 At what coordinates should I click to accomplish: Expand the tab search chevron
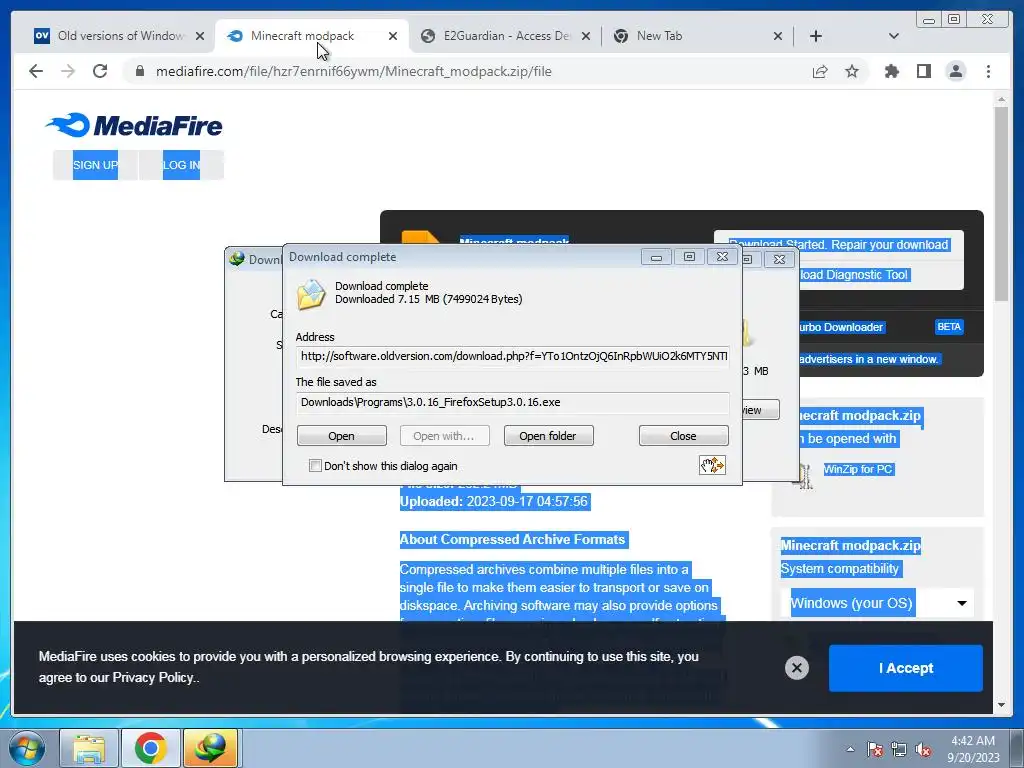click(894, 36)
